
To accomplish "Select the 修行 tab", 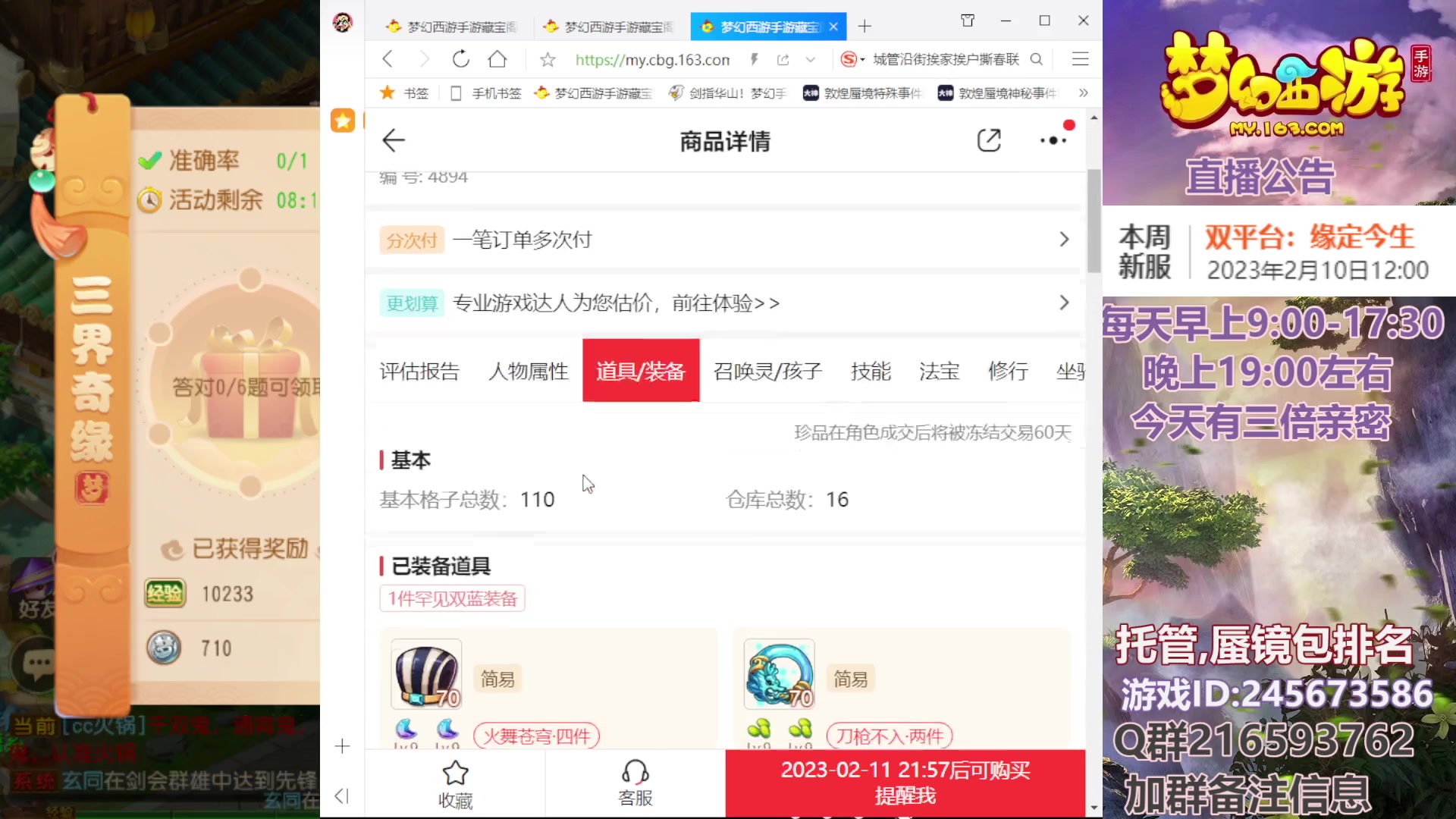I will click(x=1008, y=371).
